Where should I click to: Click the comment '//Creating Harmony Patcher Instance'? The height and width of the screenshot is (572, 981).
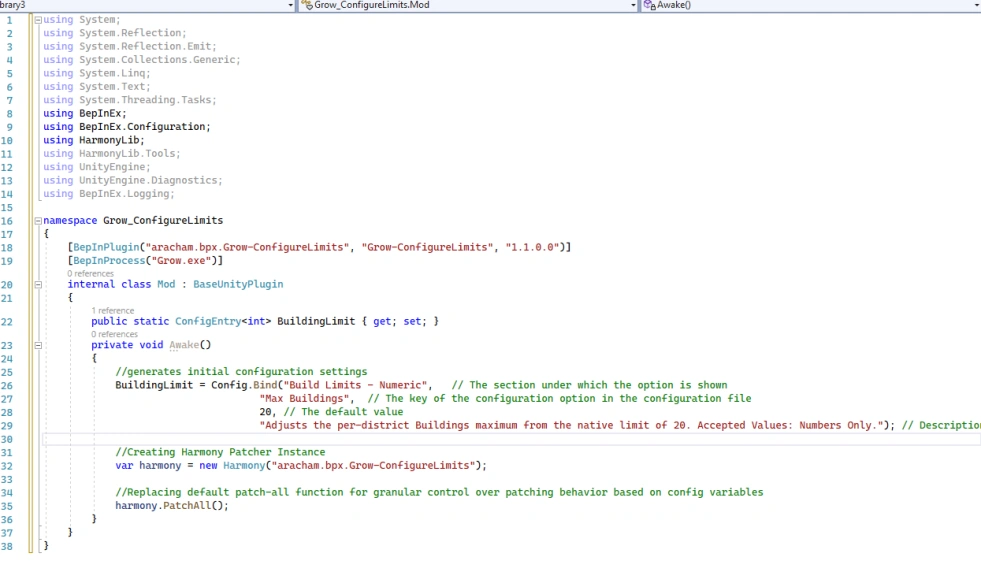pyautogui.click(x=220, y=452)
